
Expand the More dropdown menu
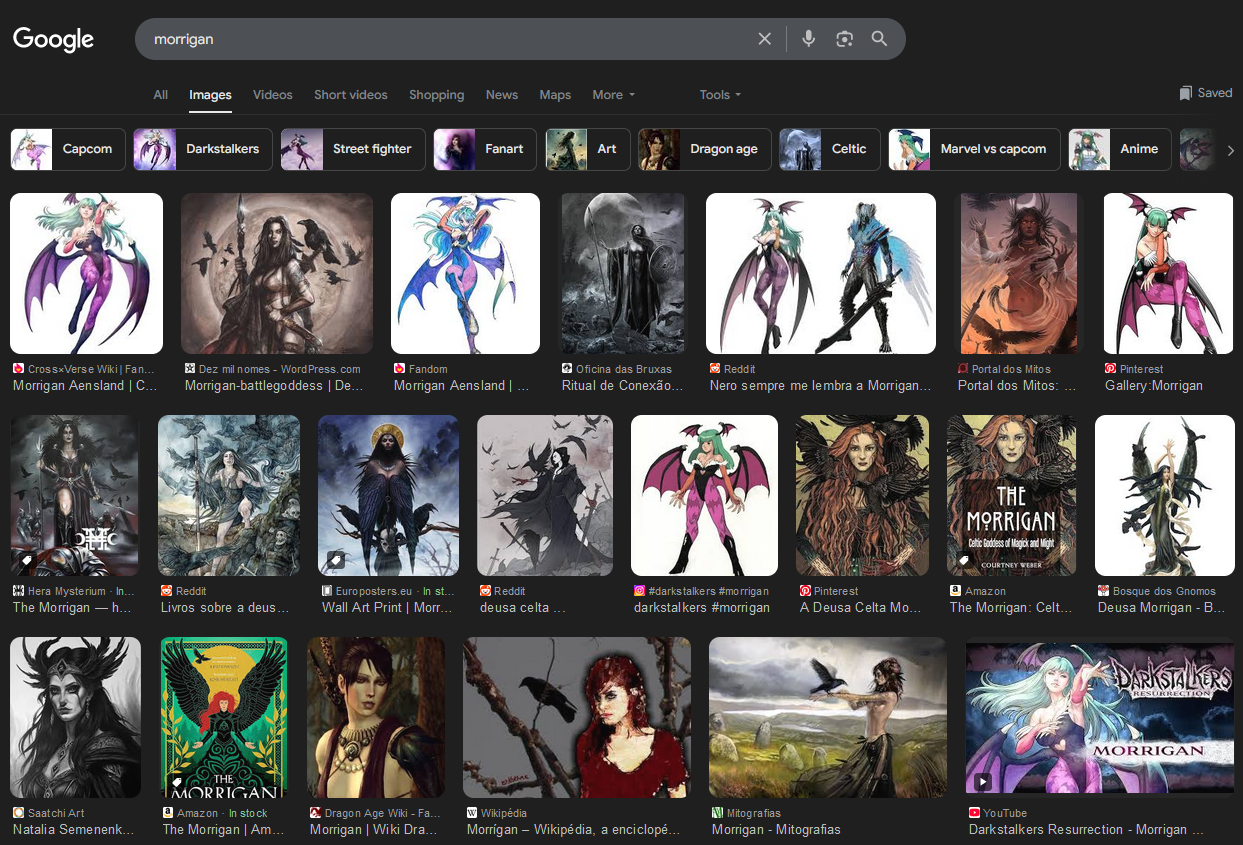pos(613,95)
